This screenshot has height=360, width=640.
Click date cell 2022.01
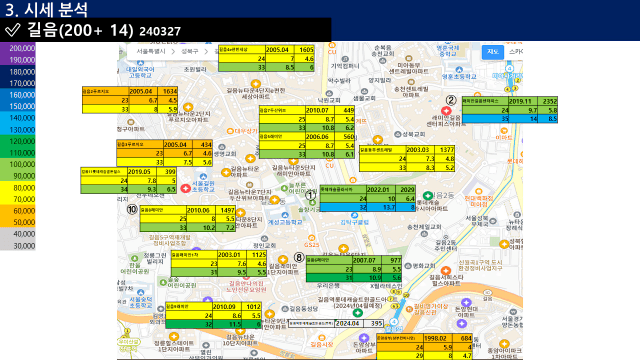pyautogui.click(x=381, y=189)
